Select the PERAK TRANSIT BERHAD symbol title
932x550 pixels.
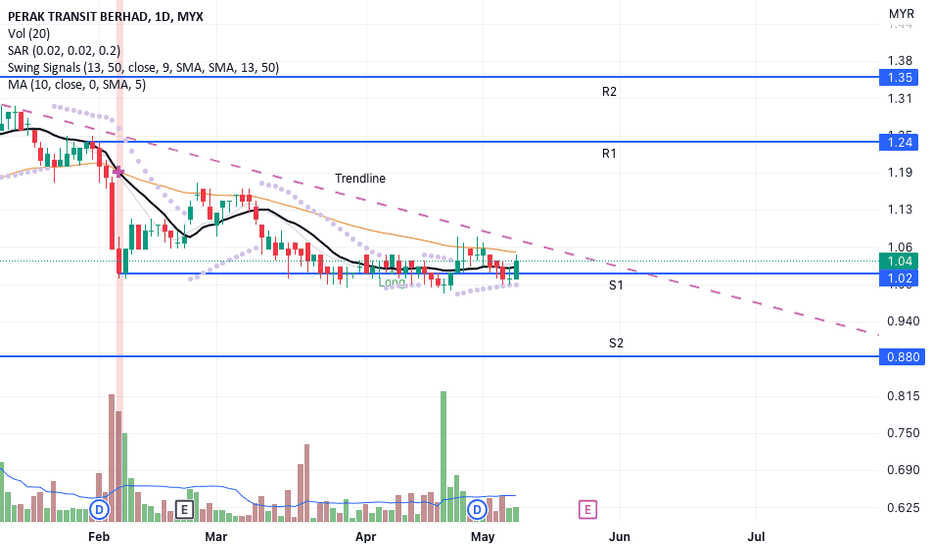pyautogui.click(x=105, y=17)
